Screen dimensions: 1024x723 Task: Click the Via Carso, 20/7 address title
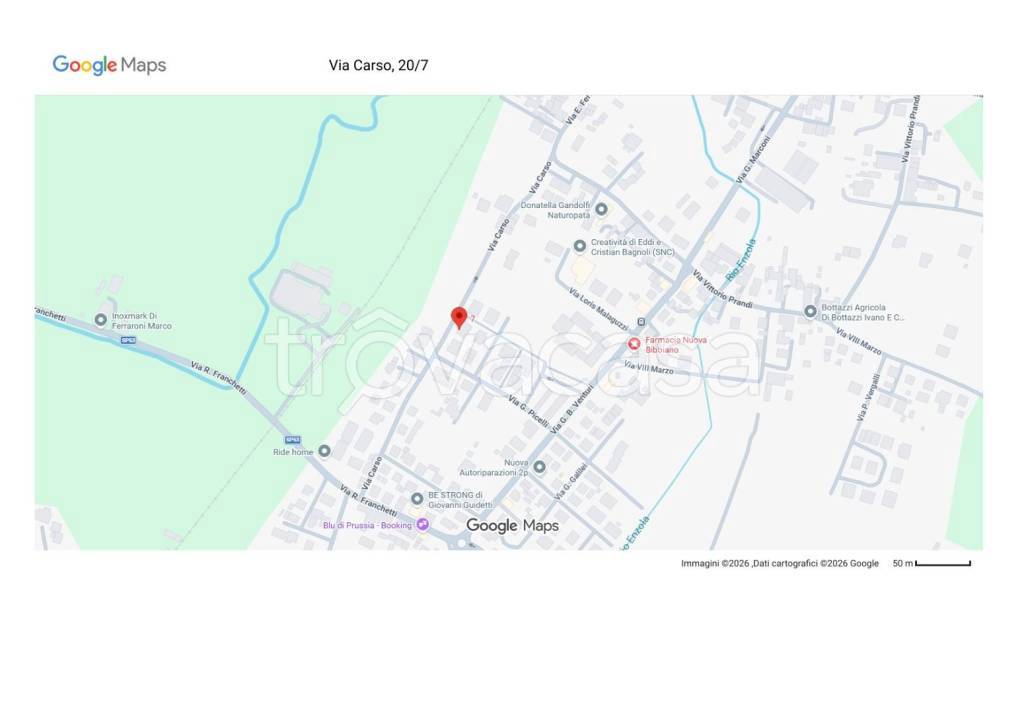point(378,66)
